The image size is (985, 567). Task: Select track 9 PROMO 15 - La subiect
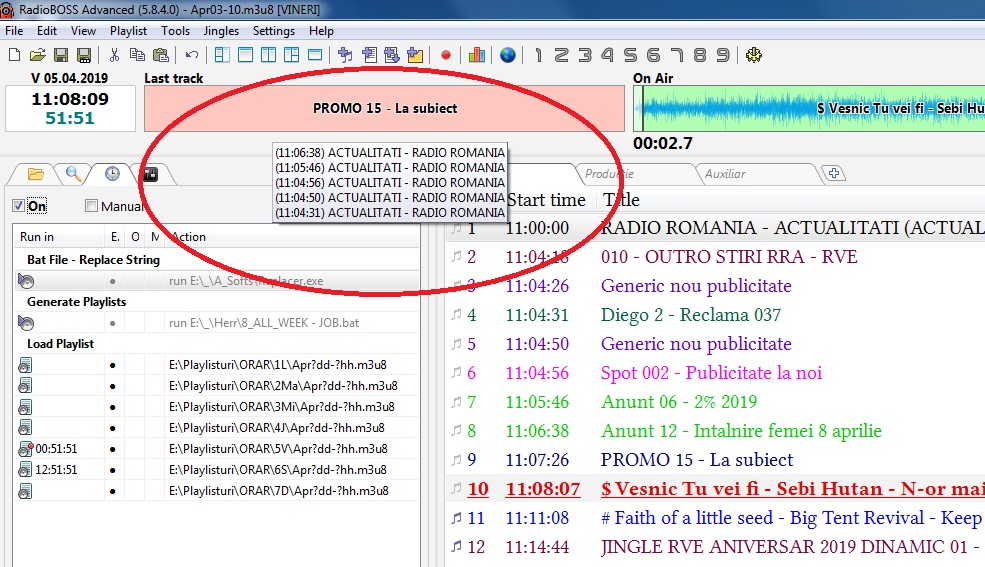click(x=716, y=460)
